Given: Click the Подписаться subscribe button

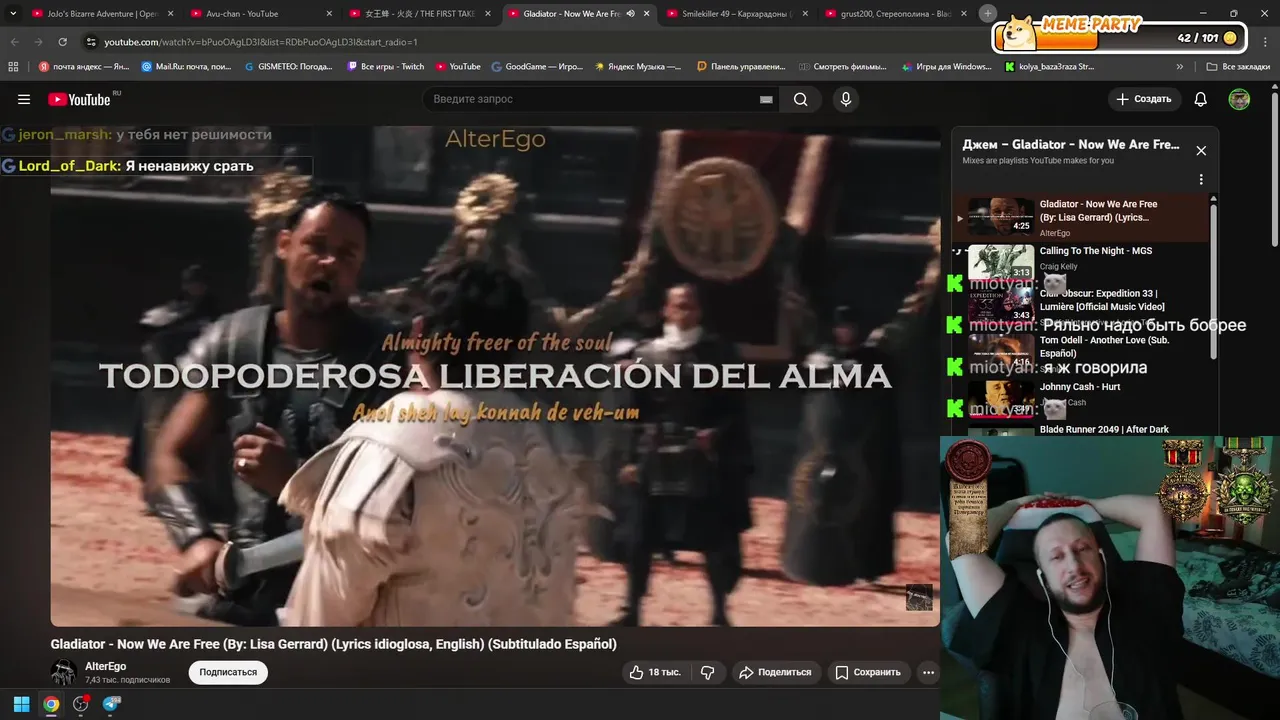Looking at the screenshot, I should point(228,672).
